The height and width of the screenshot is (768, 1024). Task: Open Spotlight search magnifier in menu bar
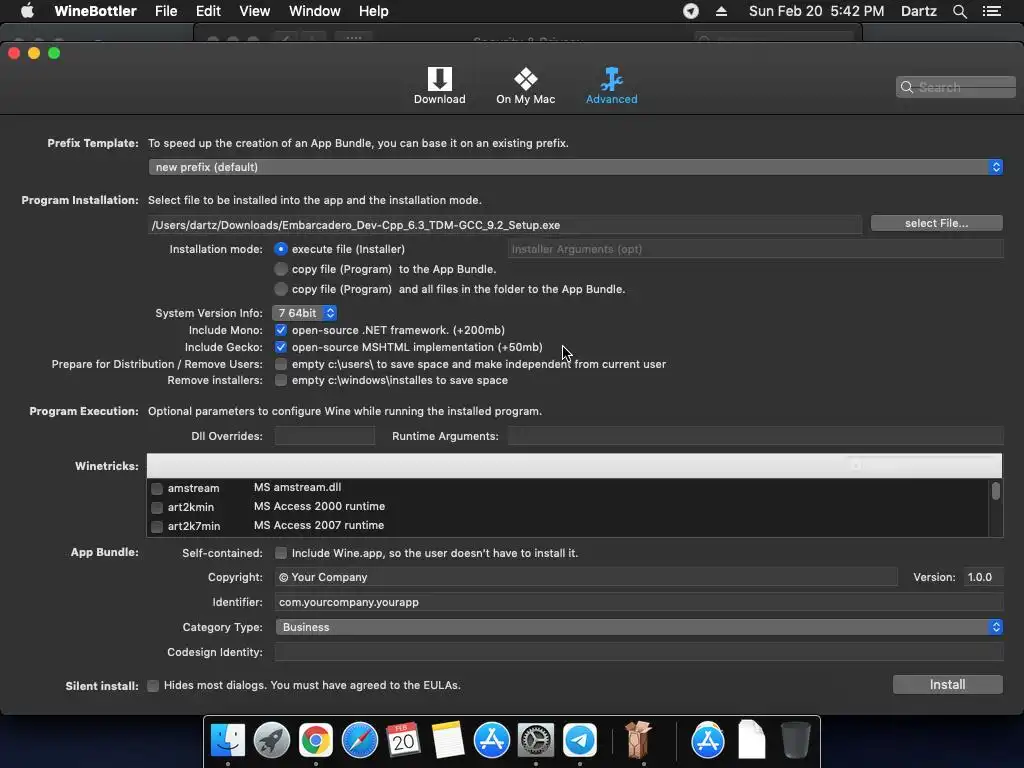coord(959,11)
